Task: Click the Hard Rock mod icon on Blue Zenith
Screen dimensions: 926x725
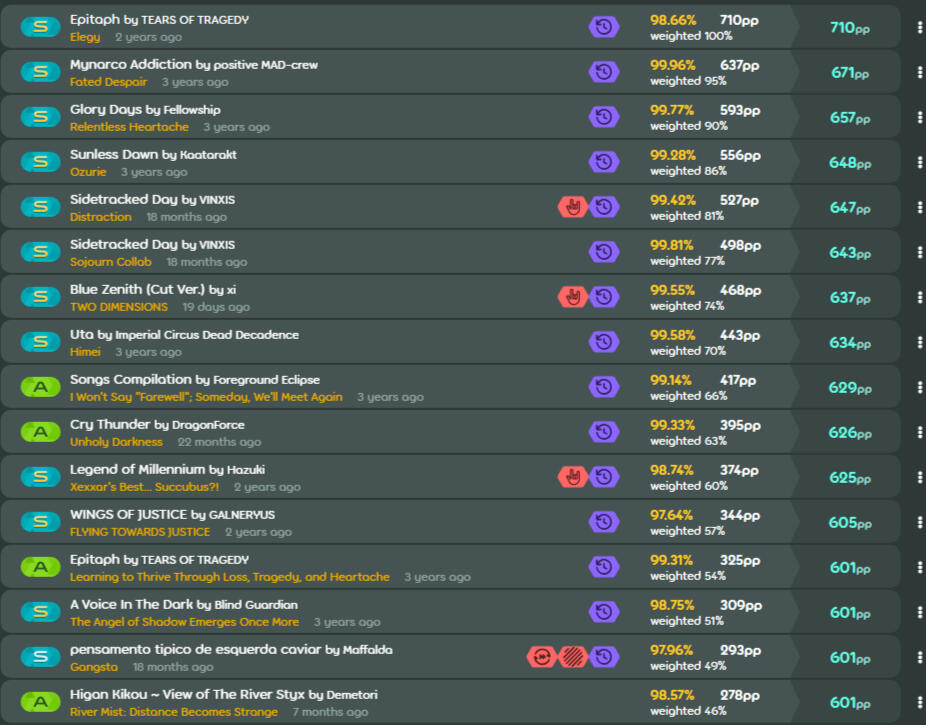Action: point(573,297)
